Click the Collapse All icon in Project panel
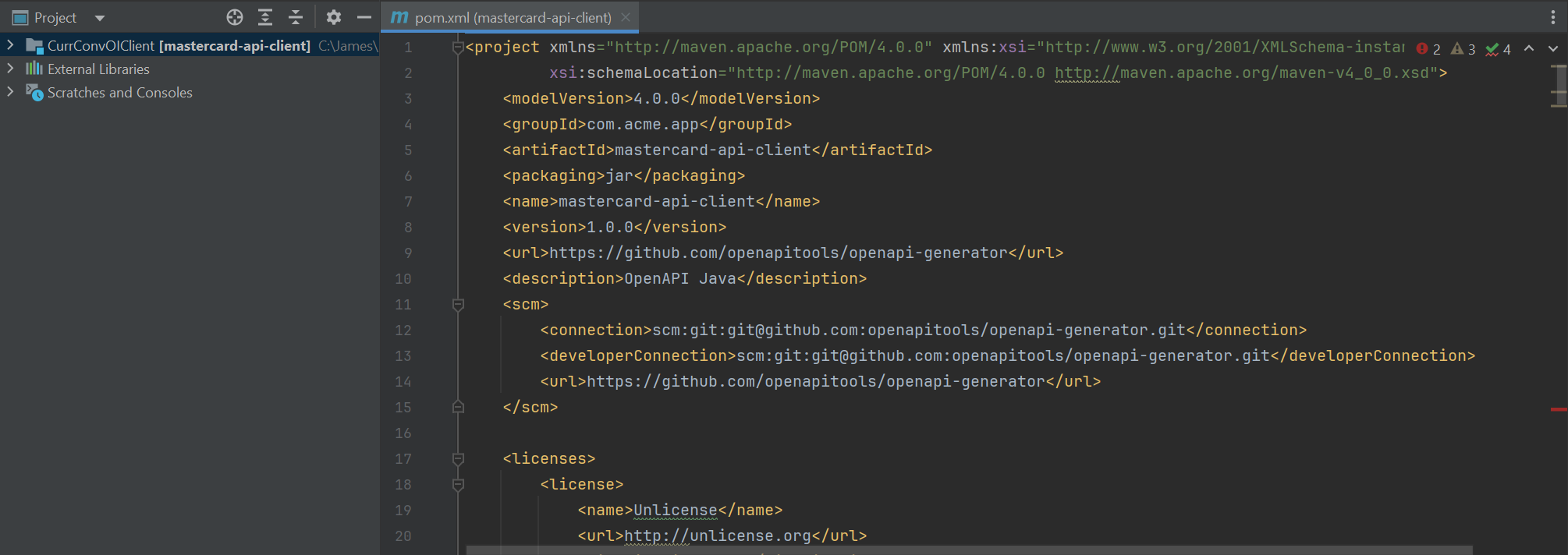Screen dimensions: 1568x555 pos(296,17)
